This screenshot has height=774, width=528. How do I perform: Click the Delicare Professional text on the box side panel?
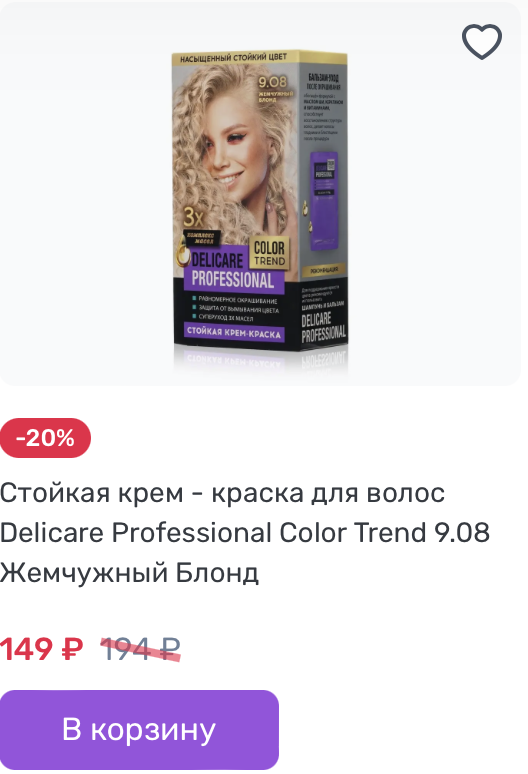[323, 327]
